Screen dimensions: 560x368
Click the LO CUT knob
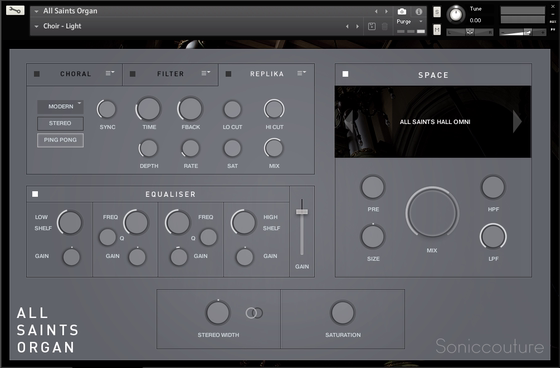(x=232, y=109)
